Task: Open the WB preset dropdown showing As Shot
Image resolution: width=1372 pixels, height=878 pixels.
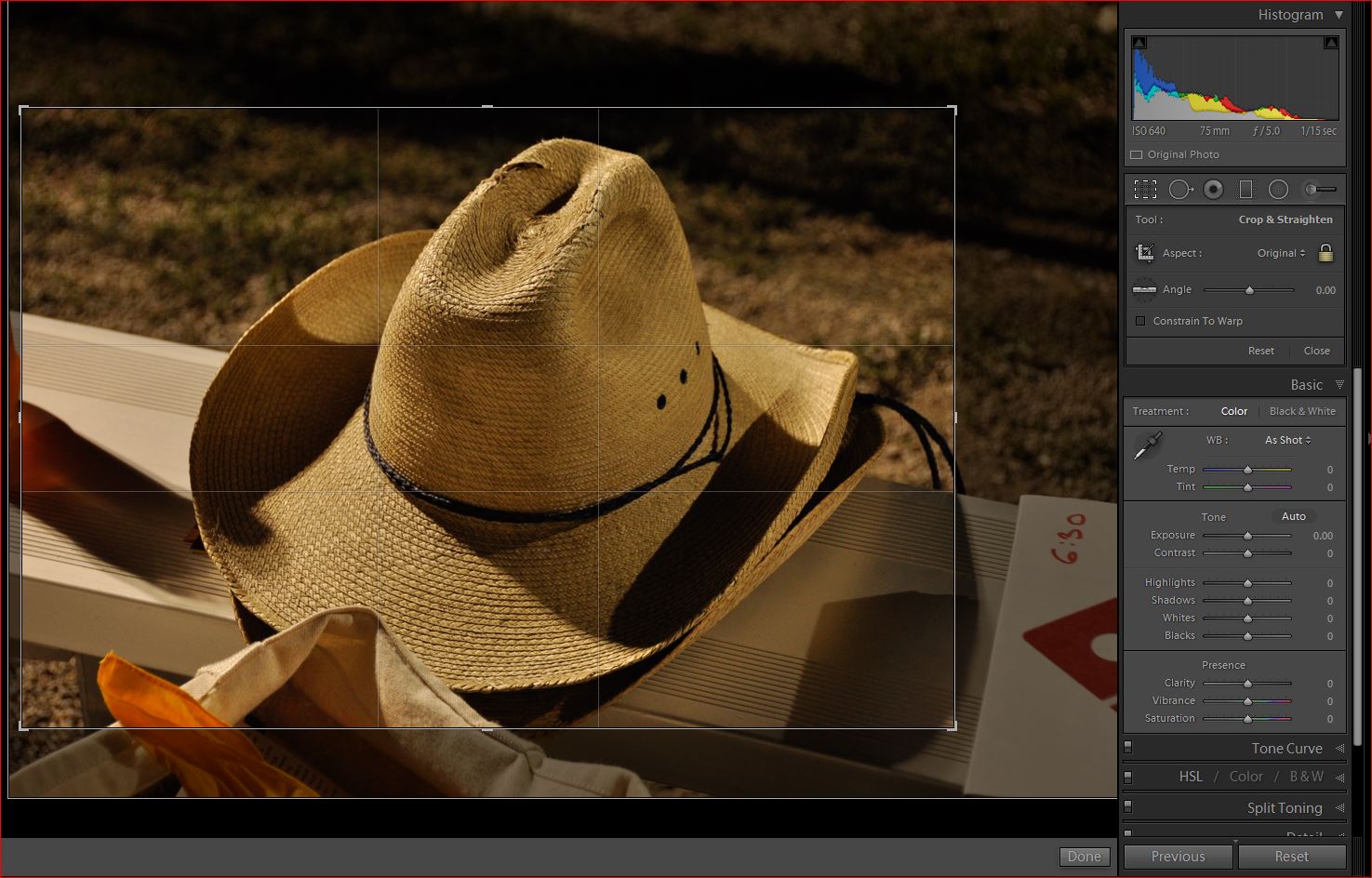Action: pyautogui.click(x=1287, y=440)
